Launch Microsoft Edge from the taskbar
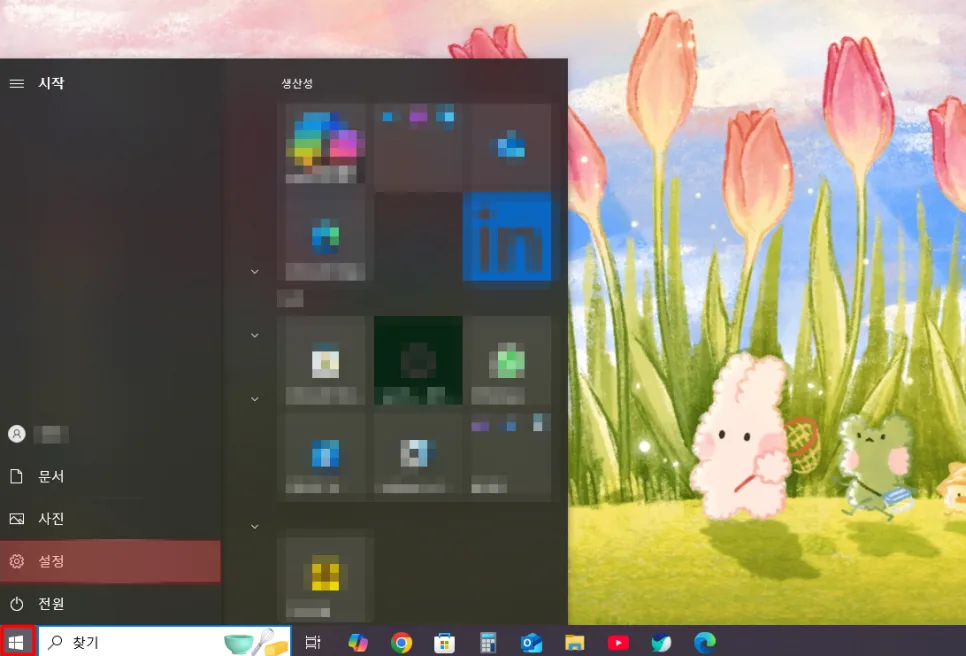The image size is (966, 656). [x=705, y=642]
